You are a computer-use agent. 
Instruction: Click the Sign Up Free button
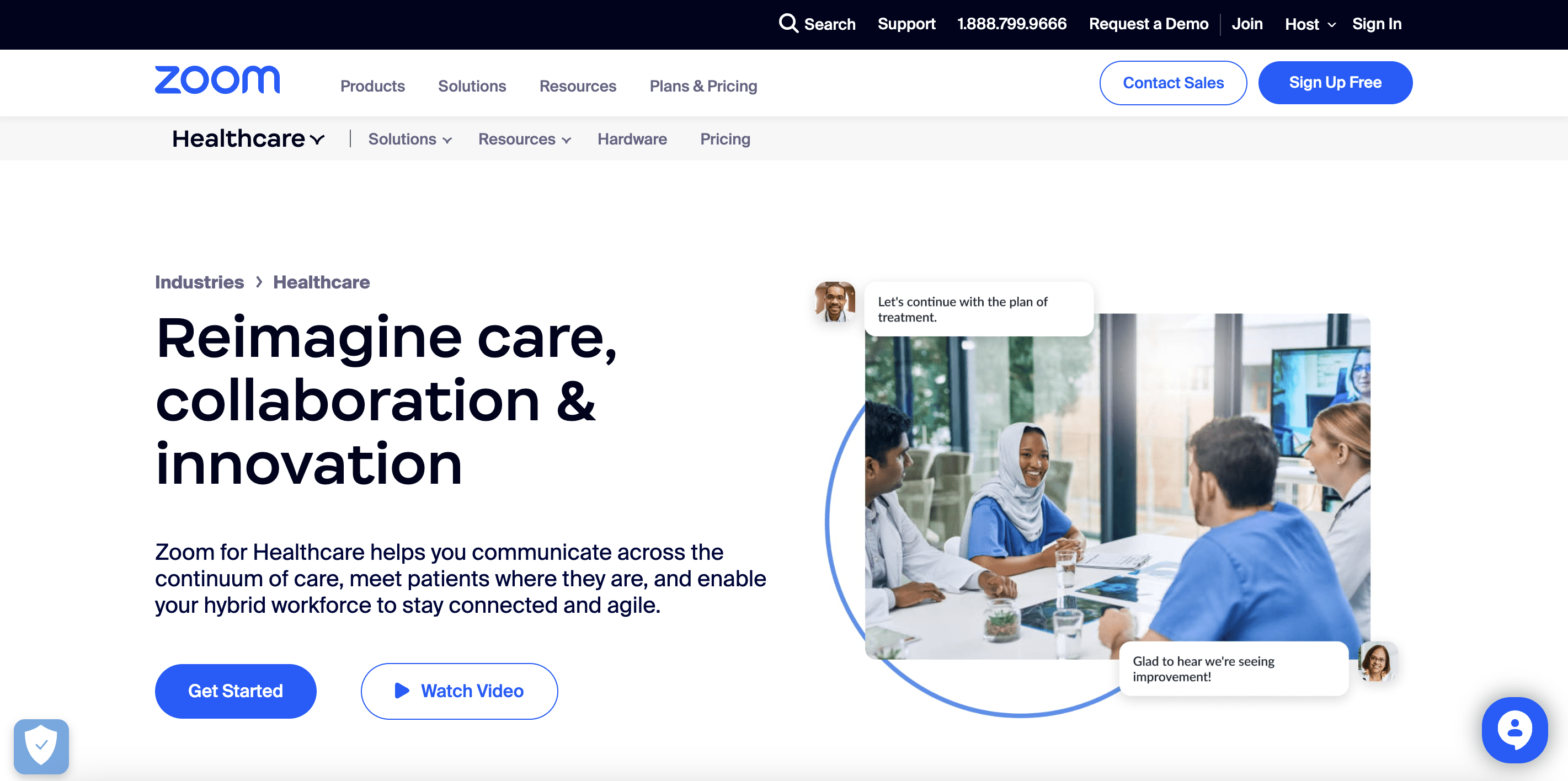pyautogui.click(x=1335, y=82)
